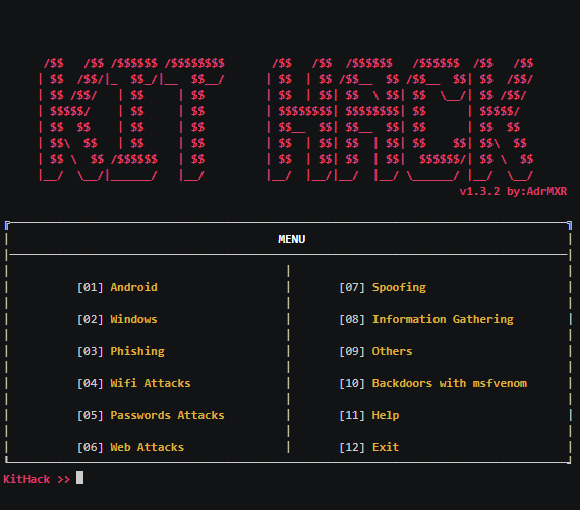Click the [01] number label

click(x=90, y=288)
